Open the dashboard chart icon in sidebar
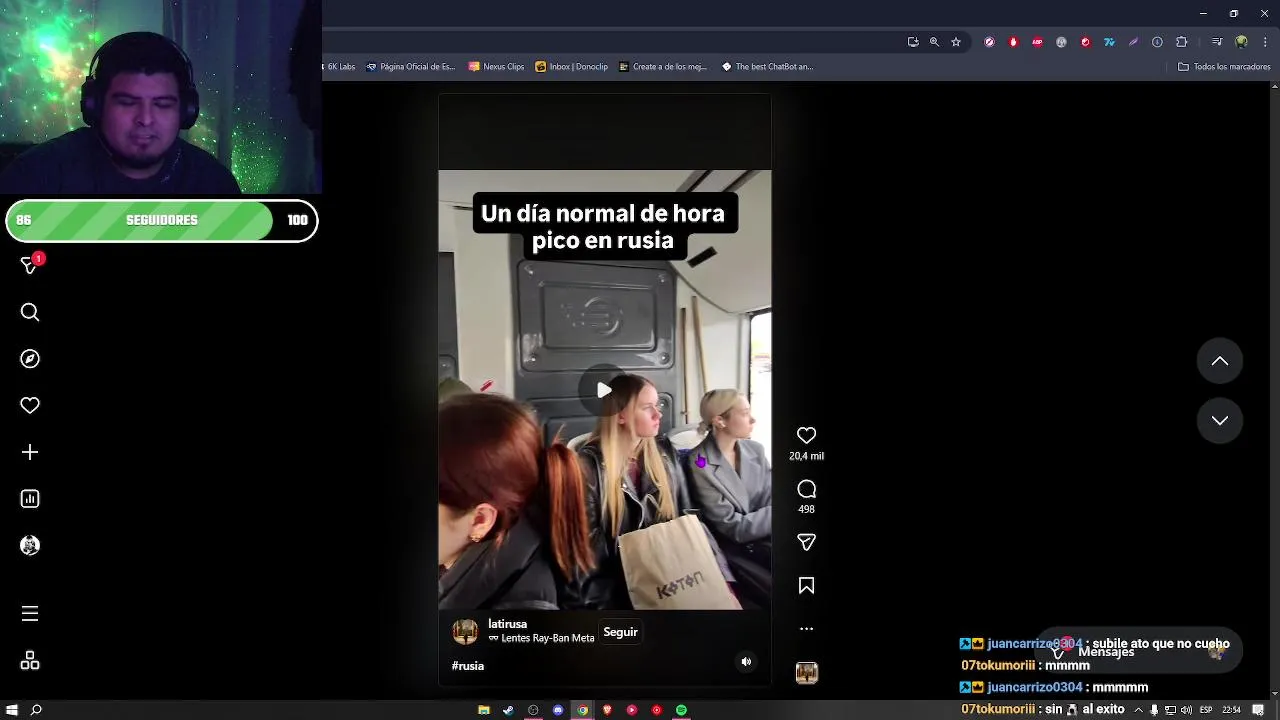1280x720 pixels. point(30,499)
